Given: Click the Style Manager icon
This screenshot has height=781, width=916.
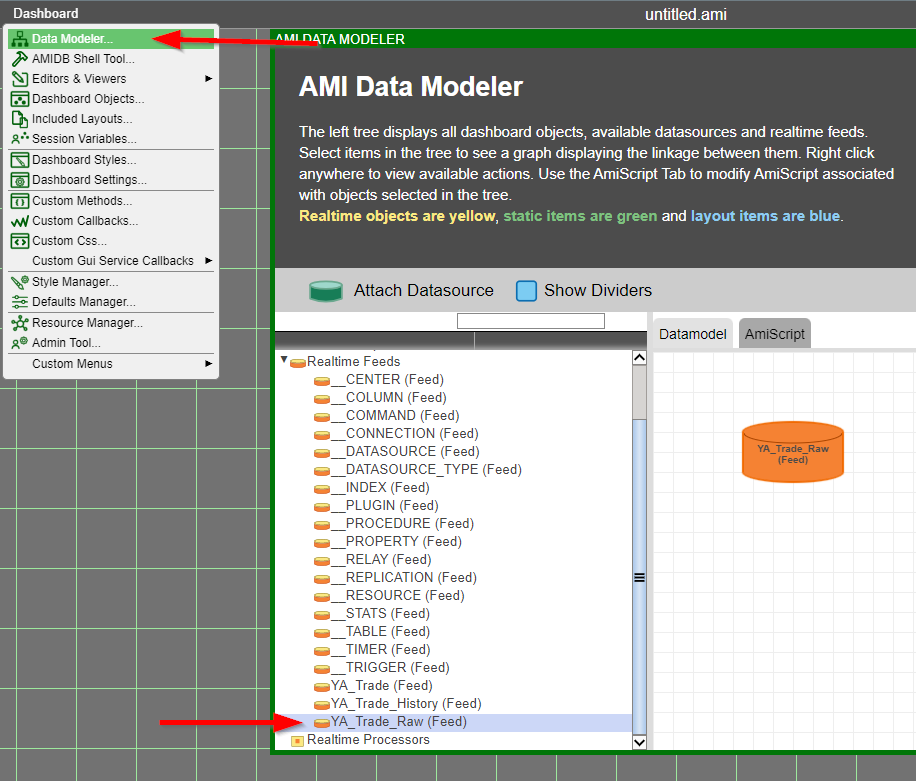Looking at the screenshot, I should click(x=20, y=282).
